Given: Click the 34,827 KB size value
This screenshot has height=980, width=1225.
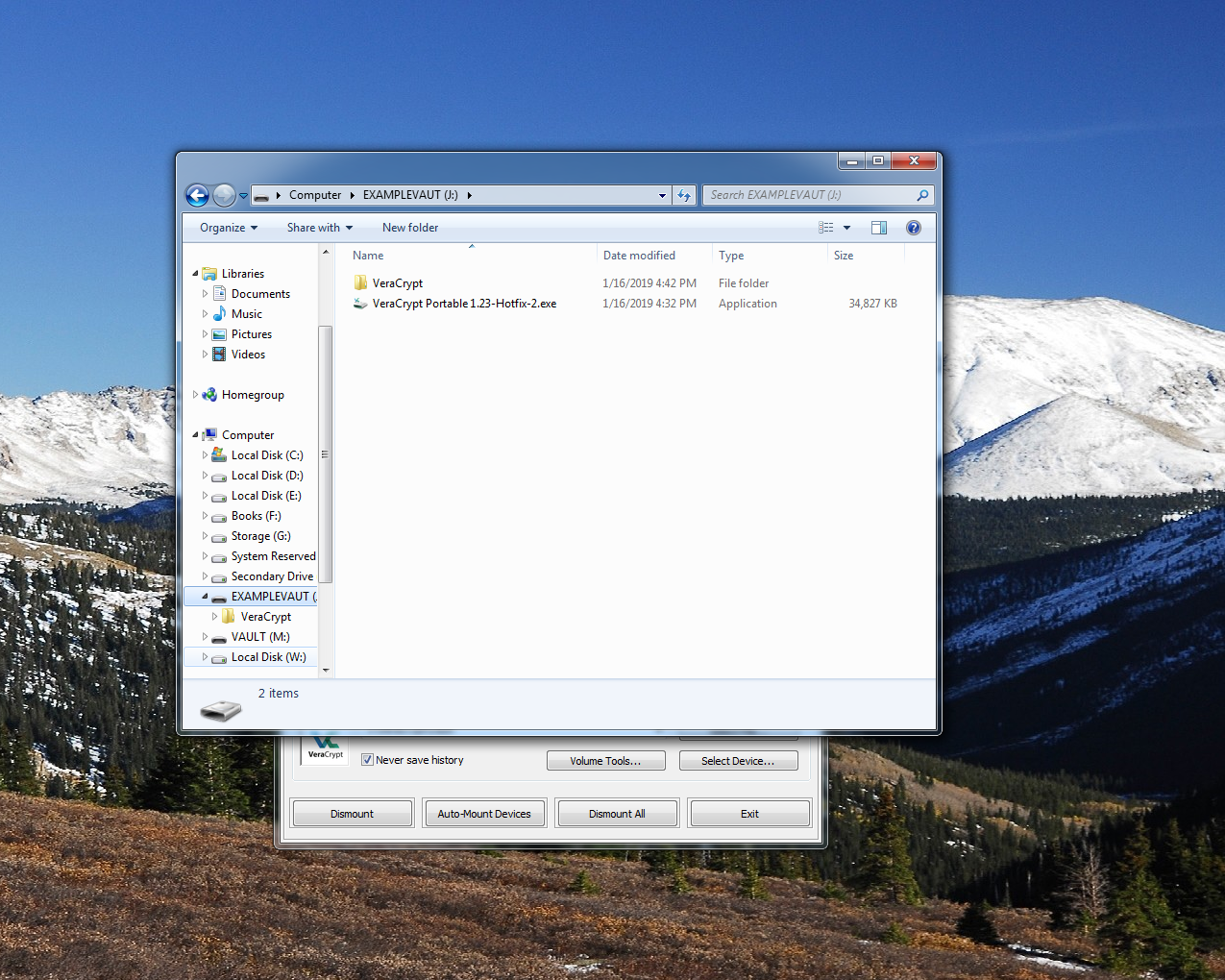Looking at the screenshot, I should pos(872,304).
